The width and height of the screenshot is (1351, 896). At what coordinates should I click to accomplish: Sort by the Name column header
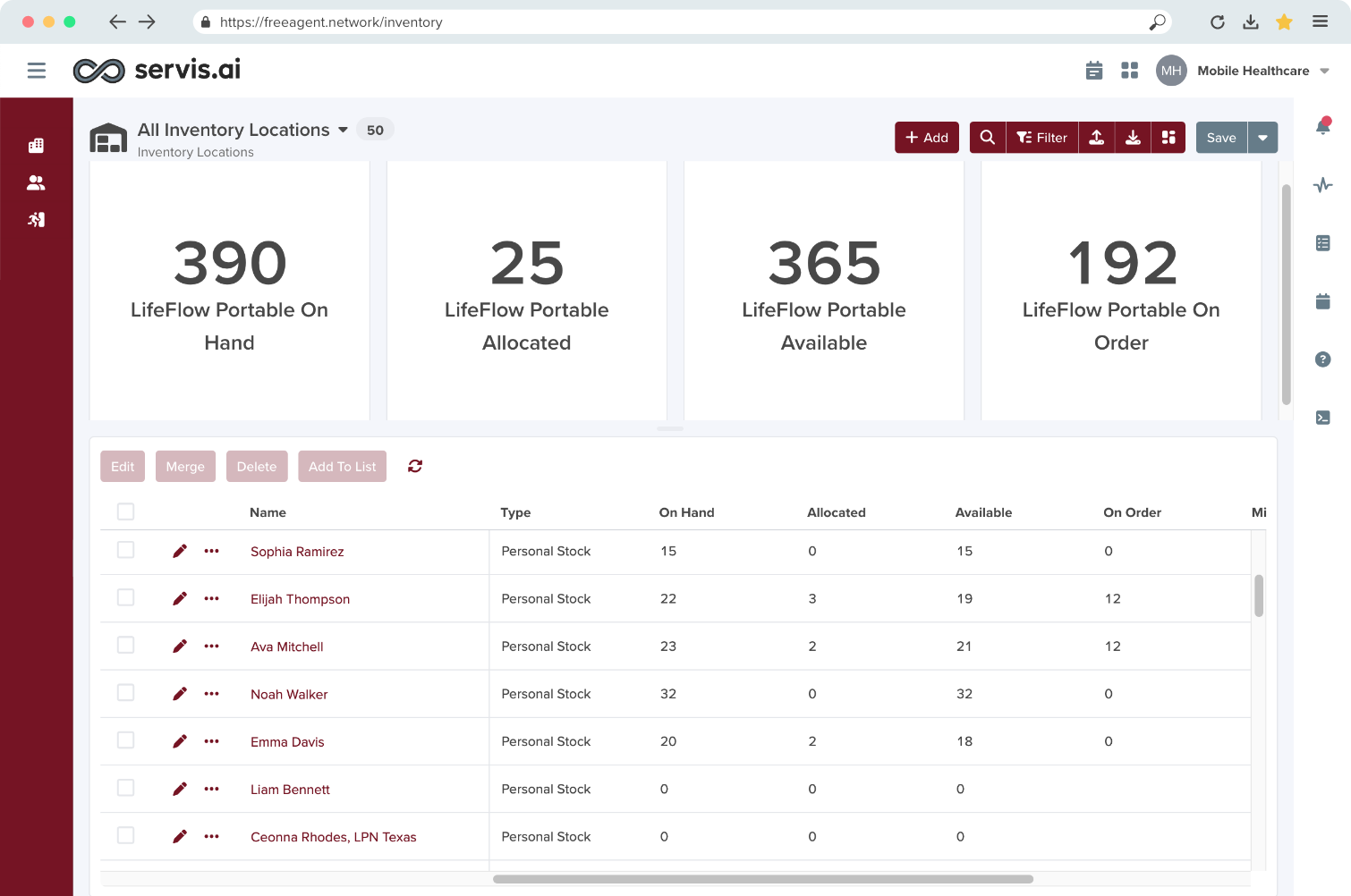click(268, 512)
